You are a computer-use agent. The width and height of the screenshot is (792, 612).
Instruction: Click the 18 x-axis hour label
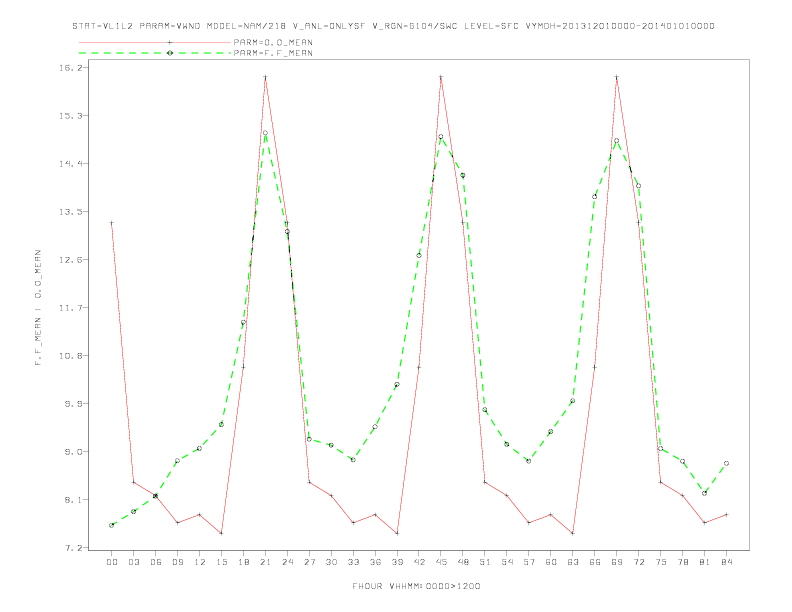pos(243,562)
